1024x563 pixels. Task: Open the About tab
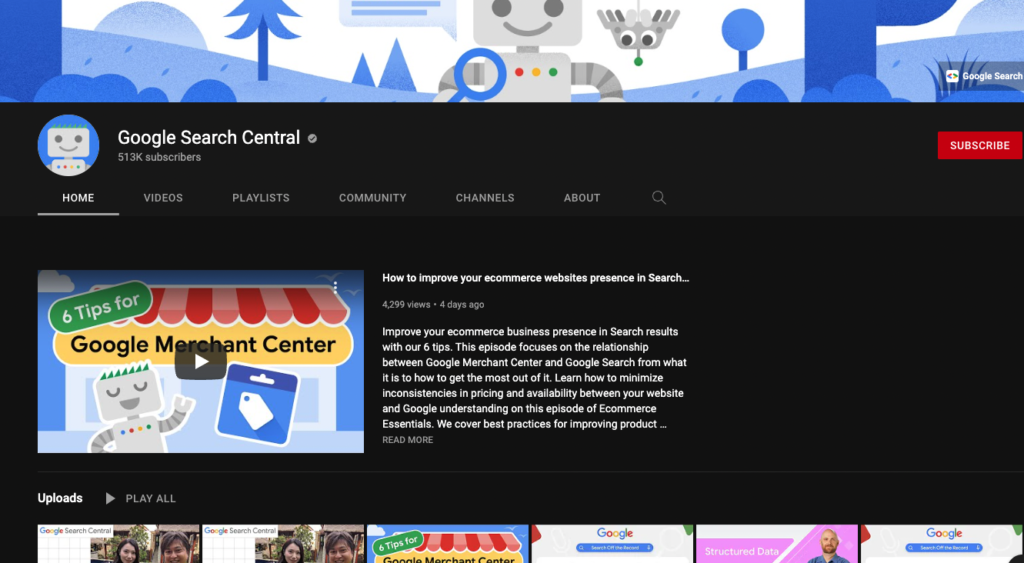pyautogui.click(x=582, y=198)
